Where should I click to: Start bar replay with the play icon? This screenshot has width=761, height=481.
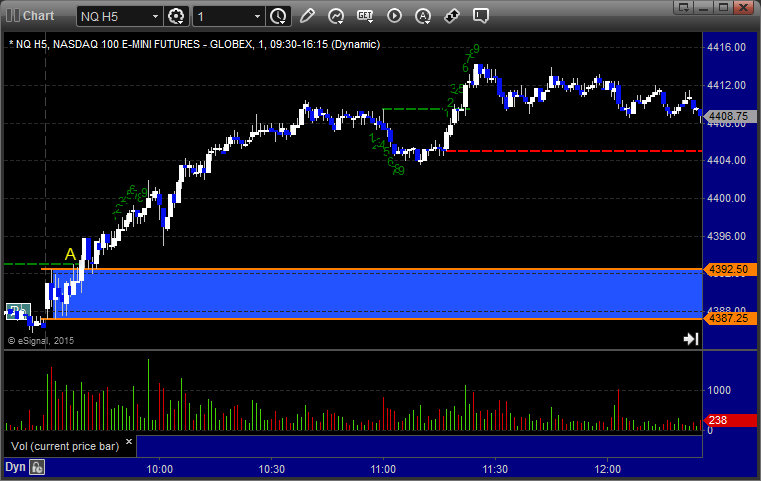pyautogui.click(x=394, y=16)
